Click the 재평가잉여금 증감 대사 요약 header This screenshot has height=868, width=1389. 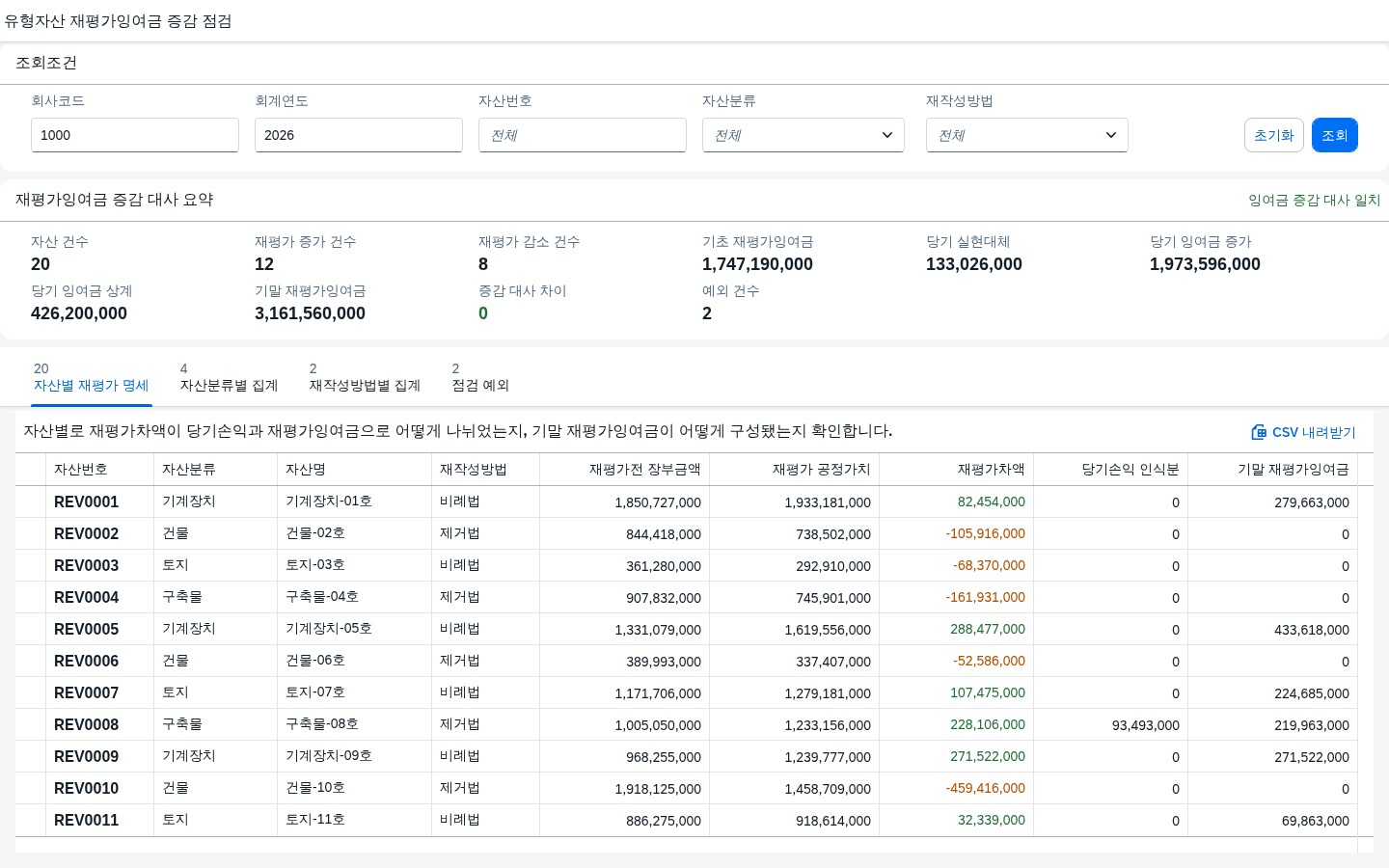(115, 200)
